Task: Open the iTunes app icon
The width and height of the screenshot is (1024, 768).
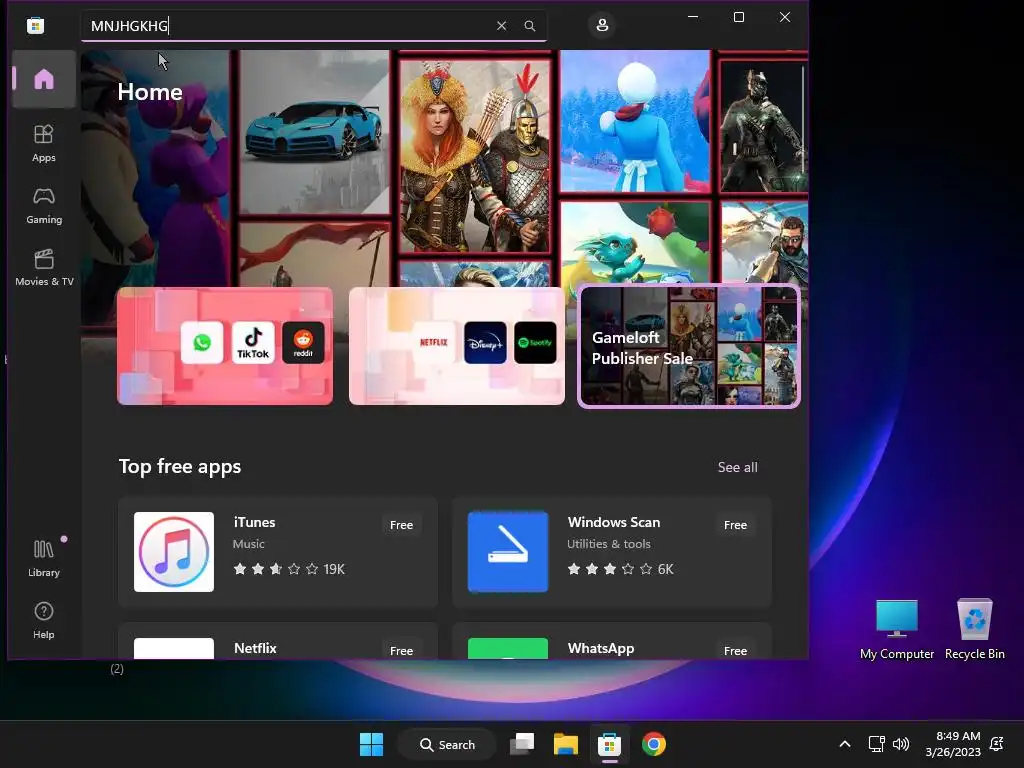Action: (174, 552)
